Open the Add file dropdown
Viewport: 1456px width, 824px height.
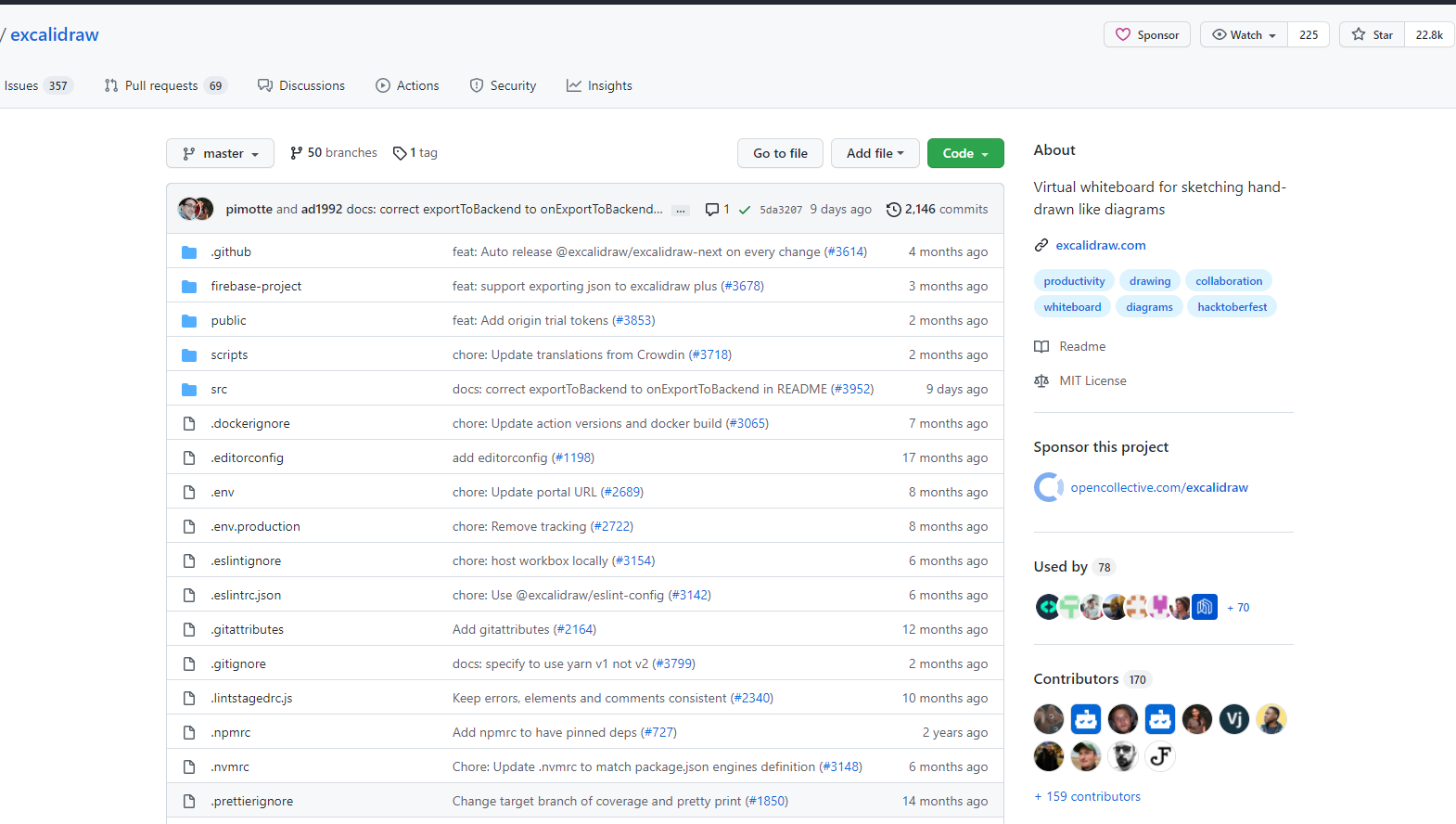click(875, 153)
